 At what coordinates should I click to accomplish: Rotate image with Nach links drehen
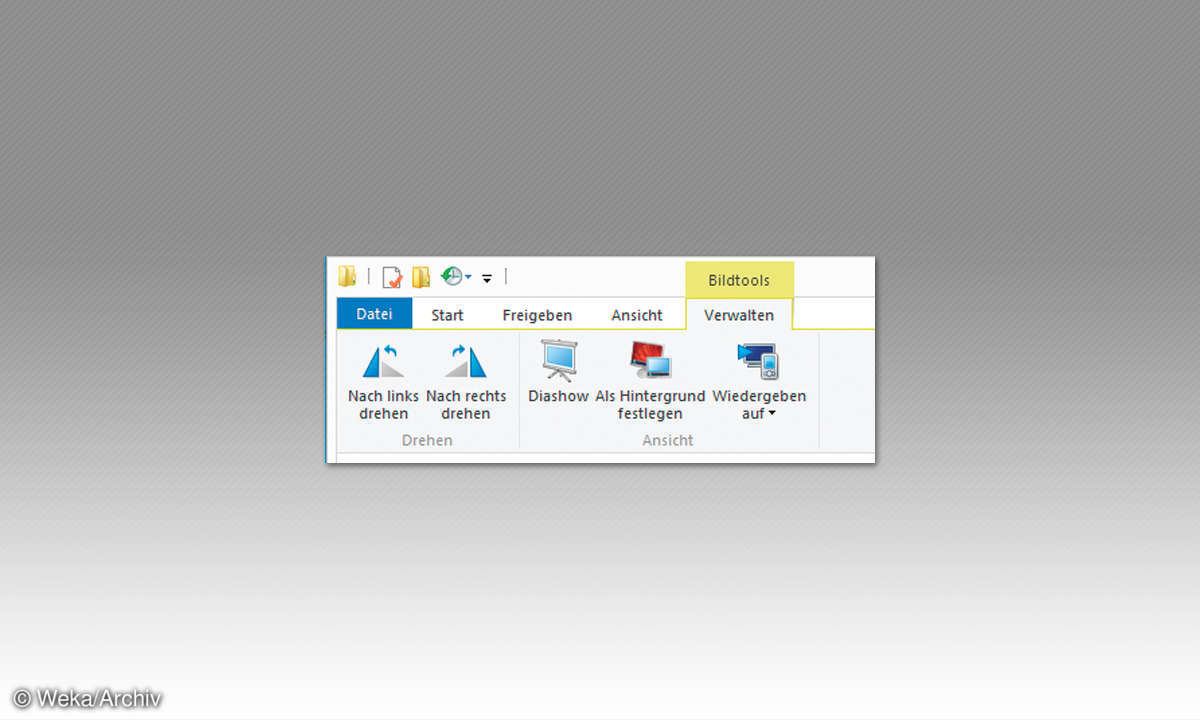383,381
